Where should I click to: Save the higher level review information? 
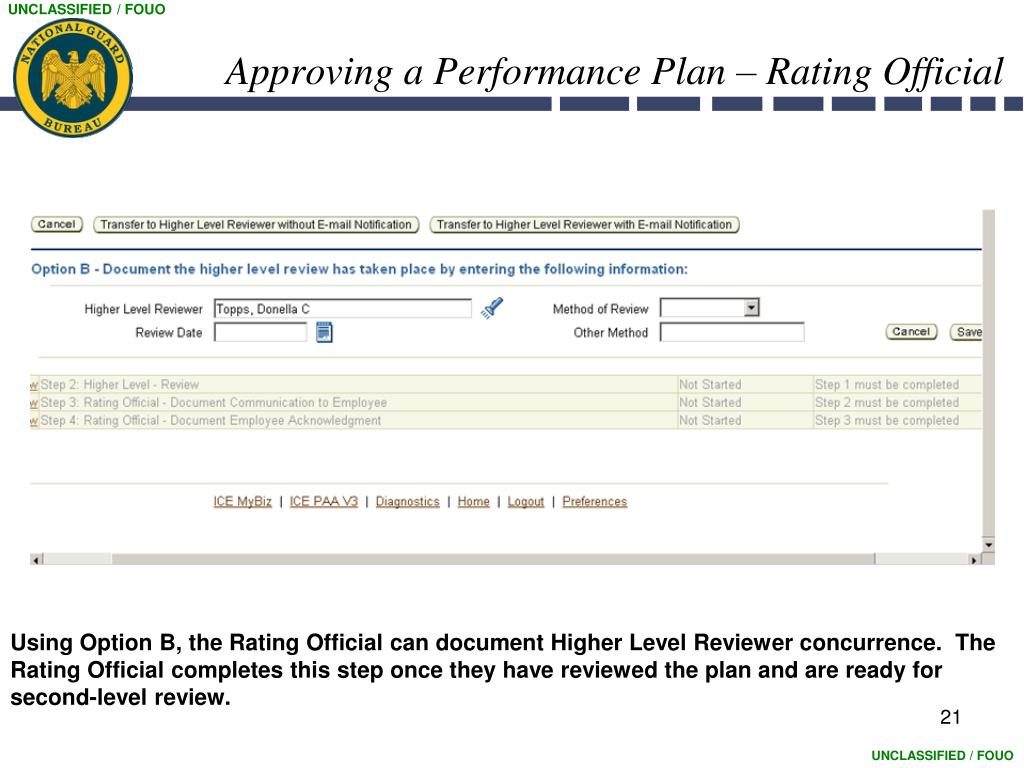967,332
